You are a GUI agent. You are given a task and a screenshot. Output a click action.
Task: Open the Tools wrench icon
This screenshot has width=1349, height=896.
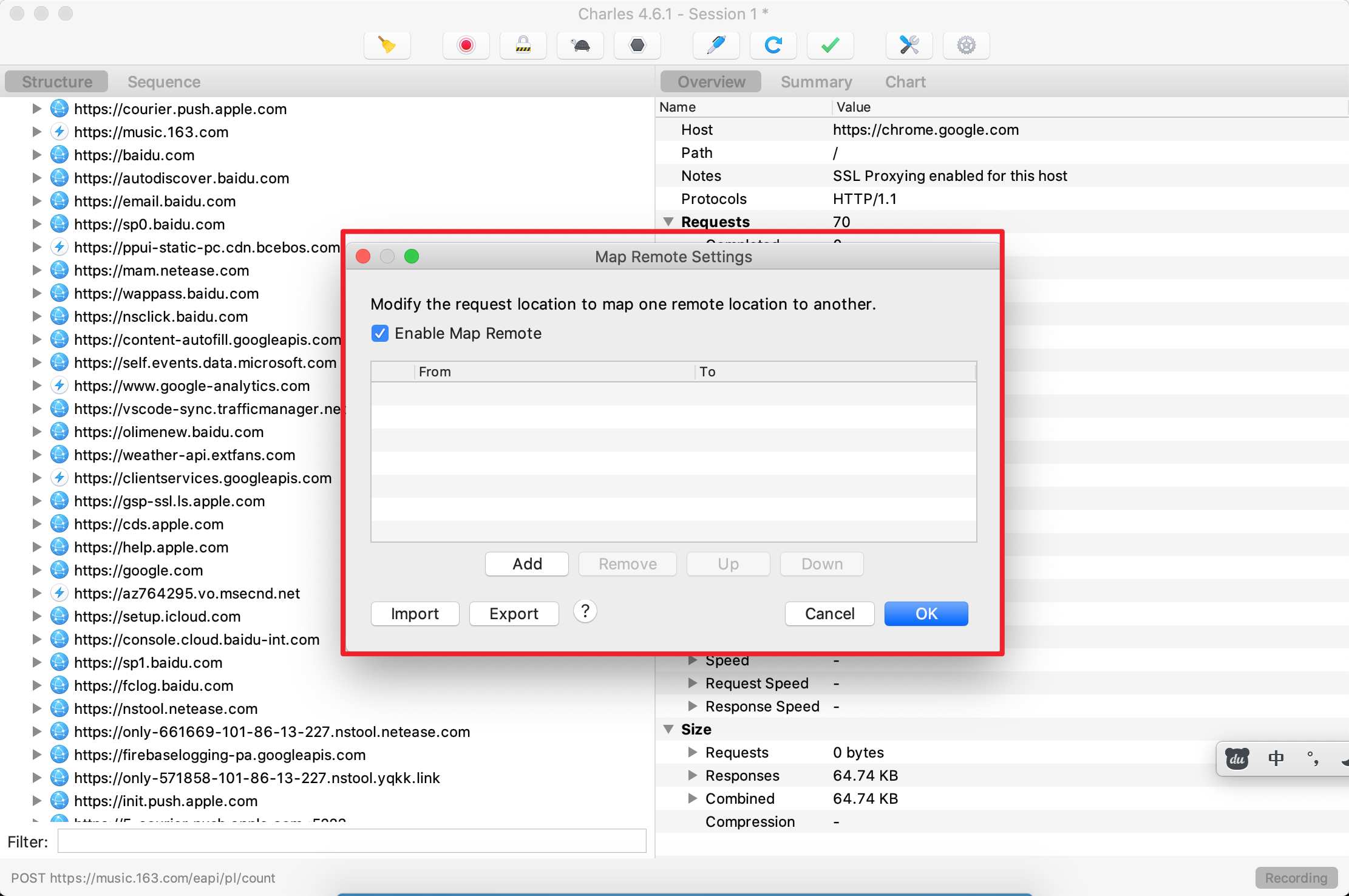[909, 46]
